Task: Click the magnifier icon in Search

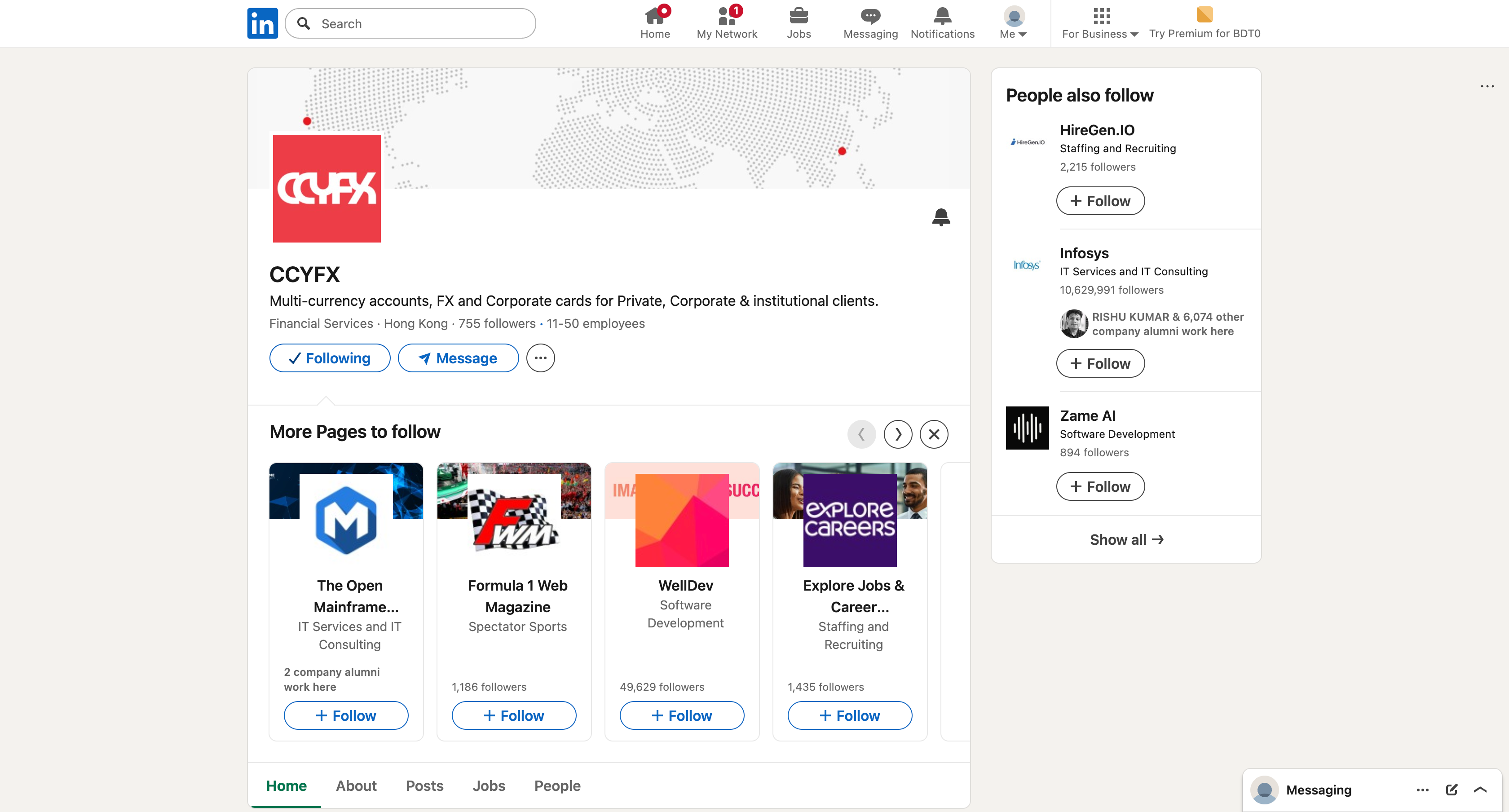Action: 304,23
